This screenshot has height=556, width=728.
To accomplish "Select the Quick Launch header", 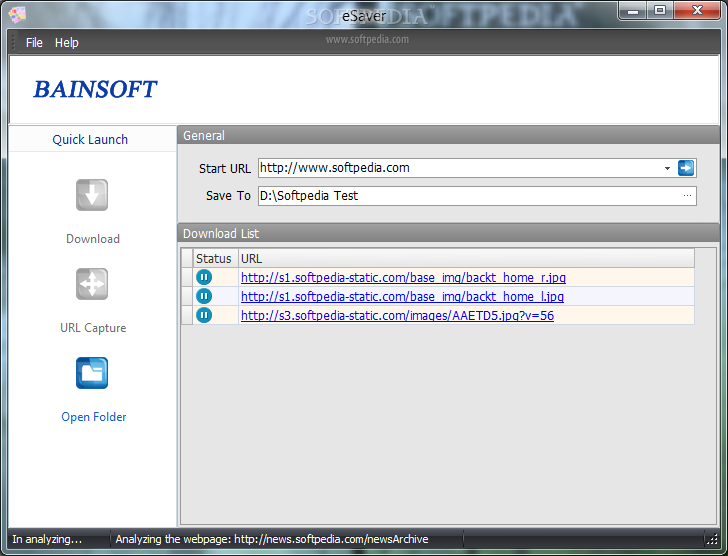I will tap(92, 139).
